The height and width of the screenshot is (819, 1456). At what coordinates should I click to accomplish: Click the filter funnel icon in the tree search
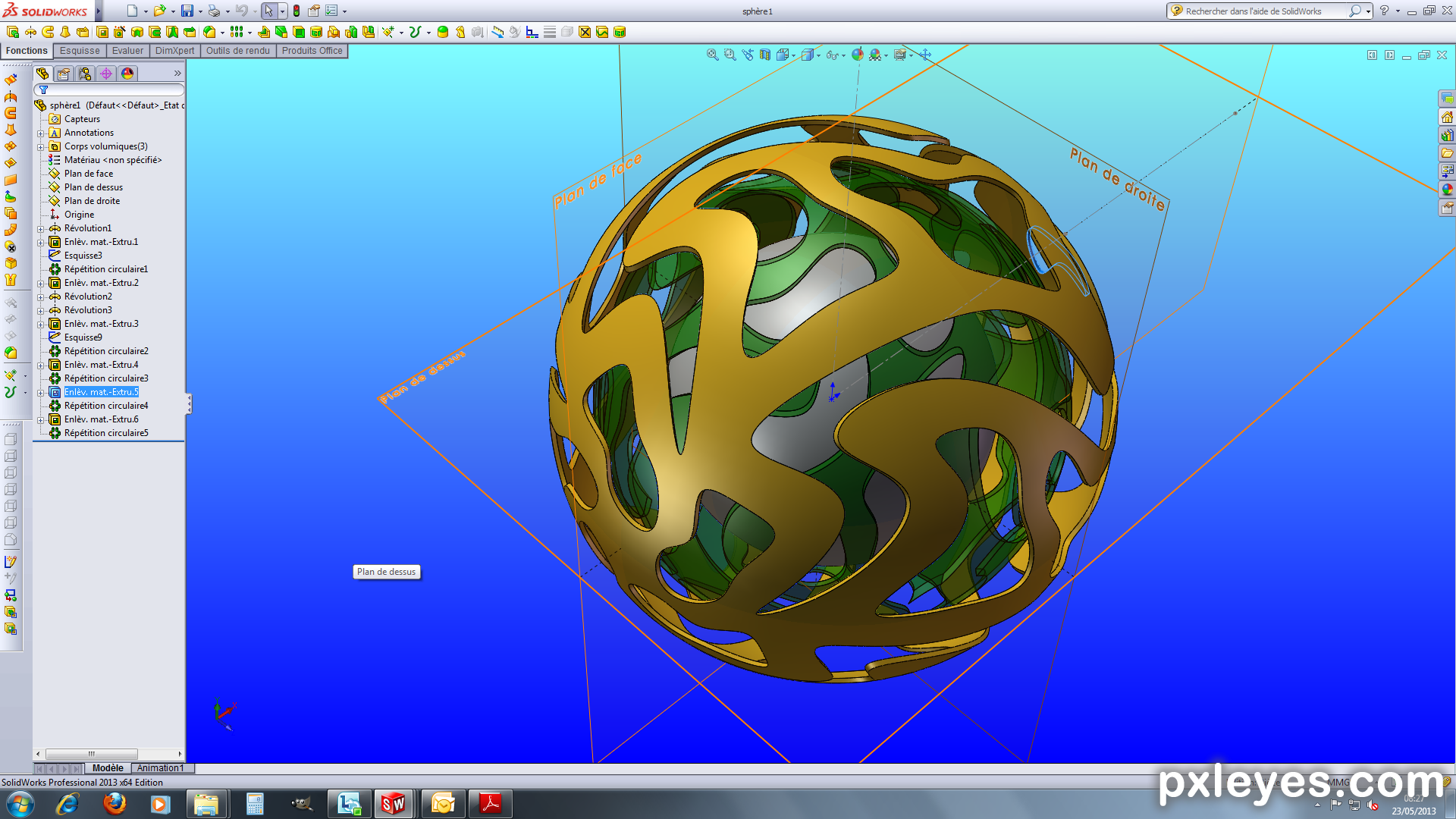point(44,90)
